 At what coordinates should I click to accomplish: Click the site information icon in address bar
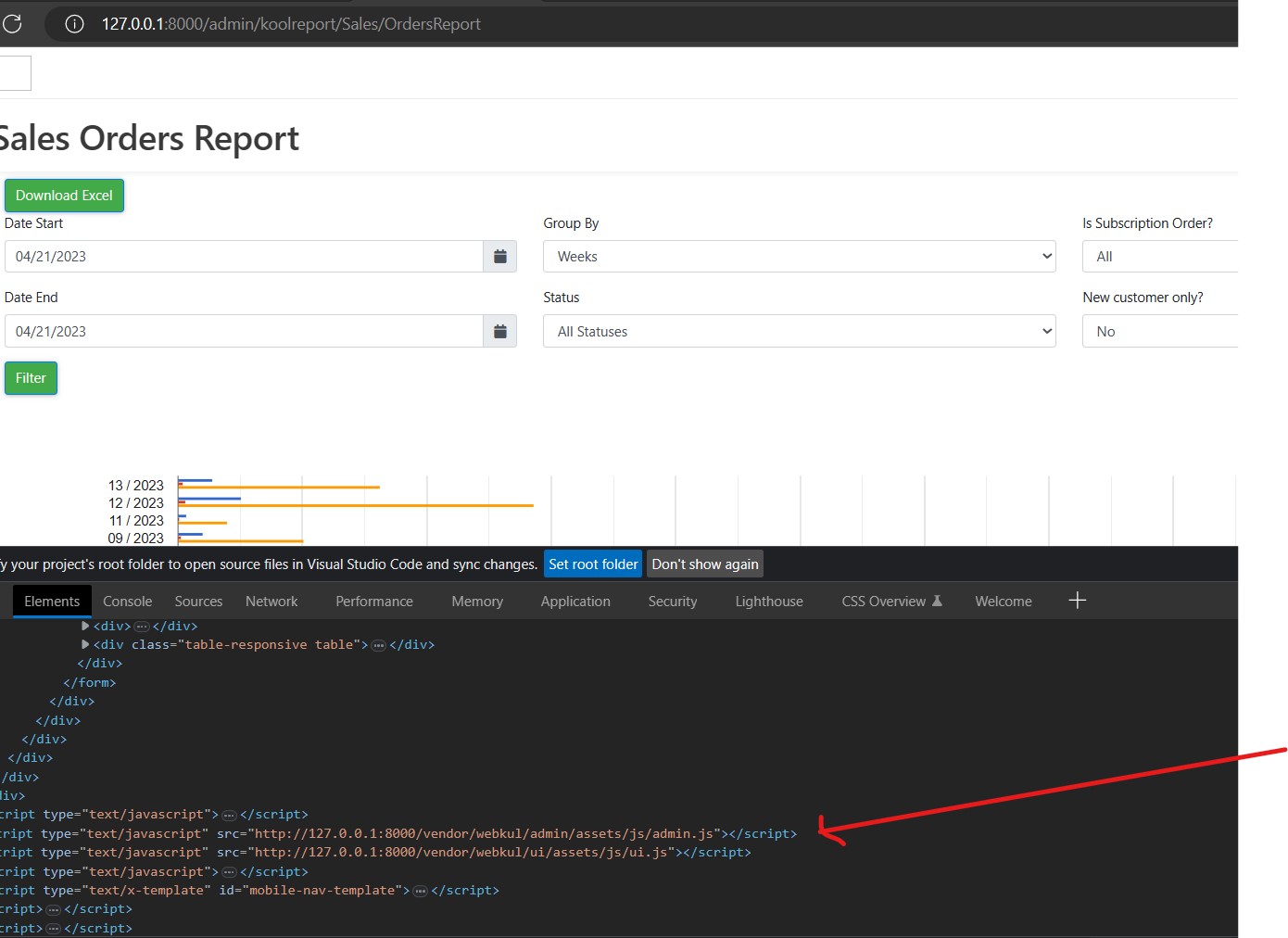(74, 24)
